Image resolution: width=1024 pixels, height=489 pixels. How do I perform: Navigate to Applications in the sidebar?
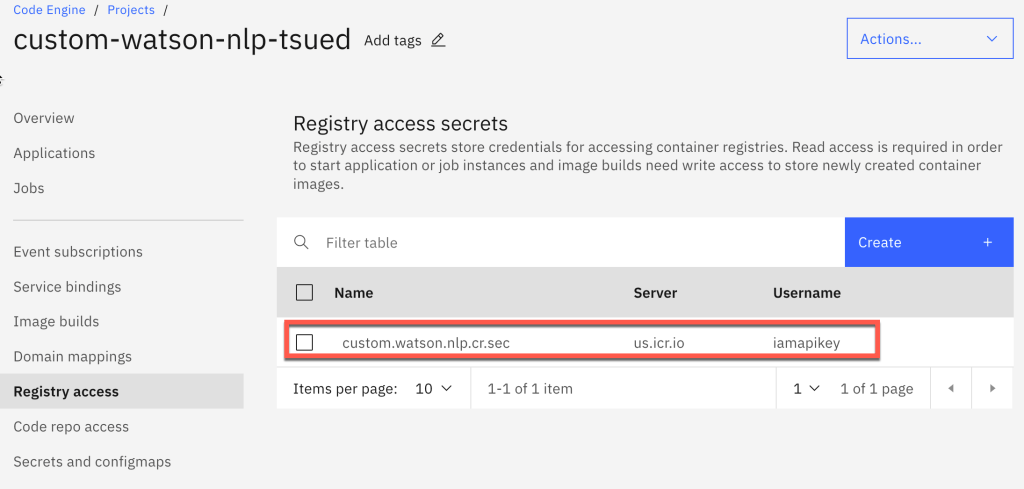coord(54,153)
